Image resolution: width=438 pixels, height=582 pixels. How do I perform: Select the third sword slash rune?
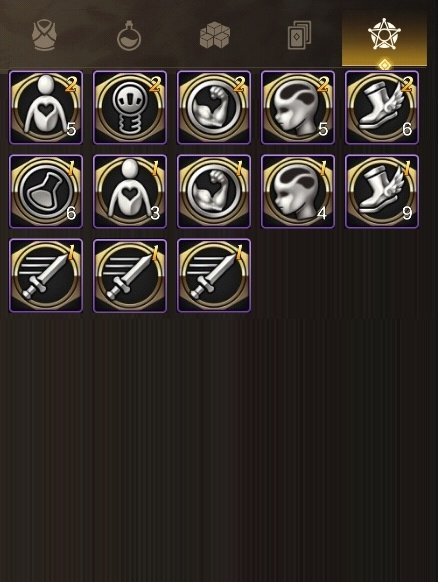tap(214, 275)
